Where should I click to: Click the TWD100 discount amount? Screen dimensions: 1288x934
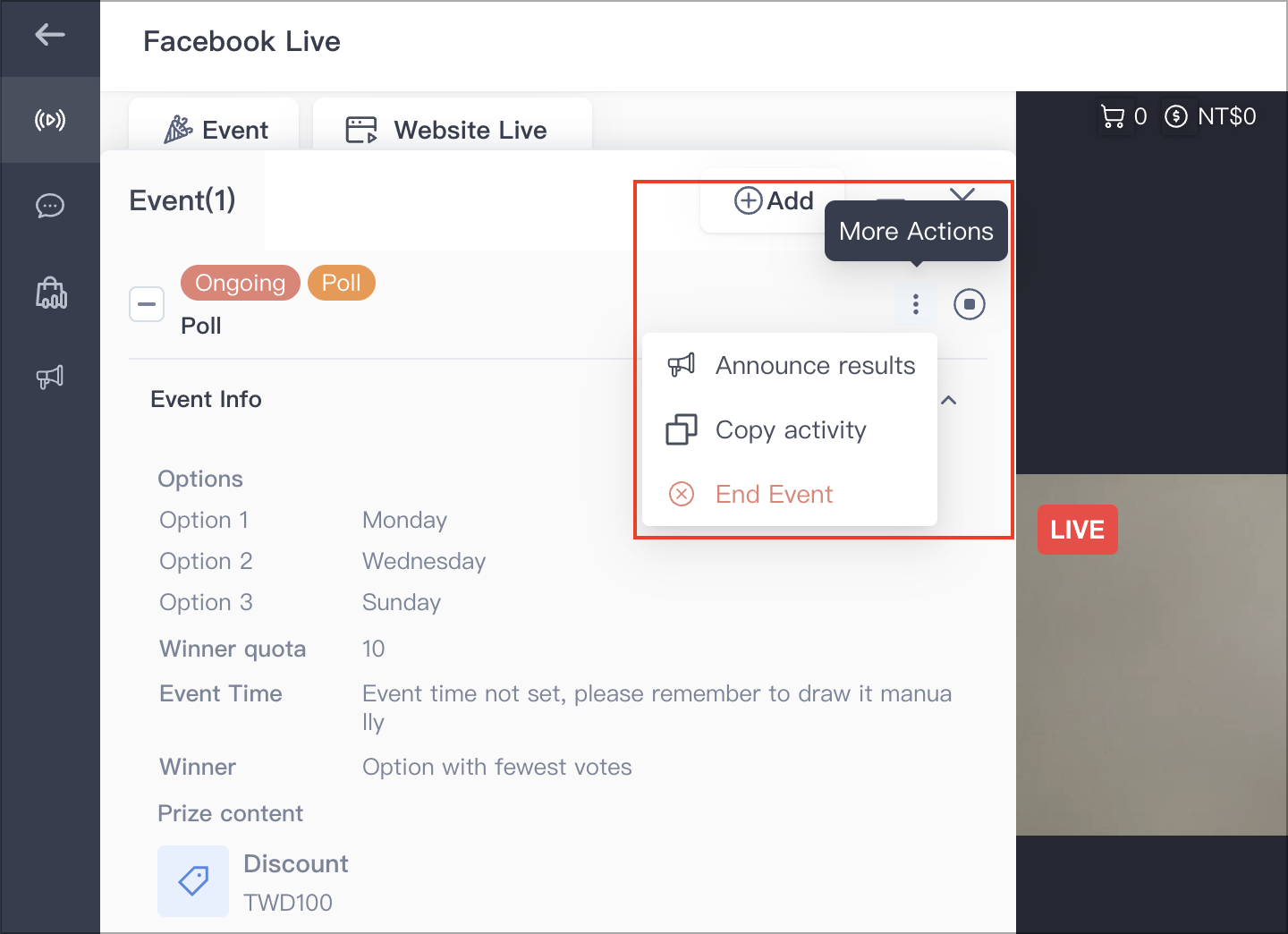click(x=288, y=903)
